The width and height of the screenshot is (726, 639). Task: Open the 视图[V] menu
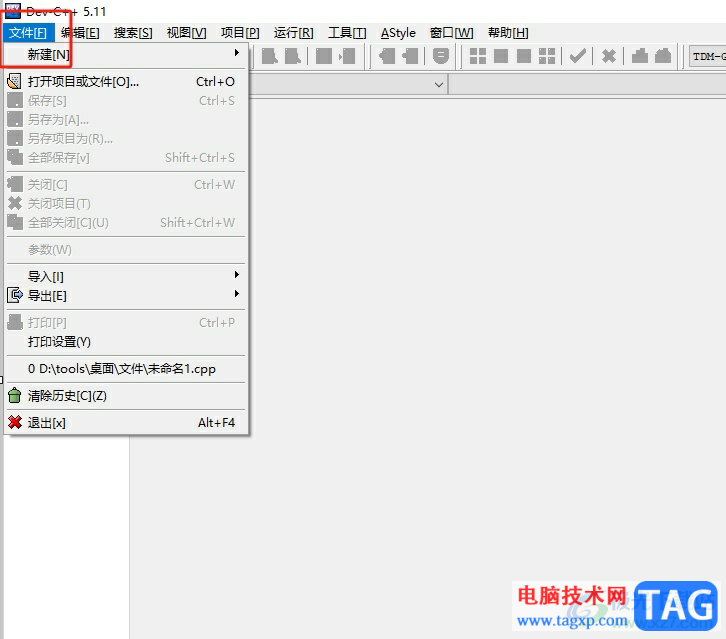[187, 33]
